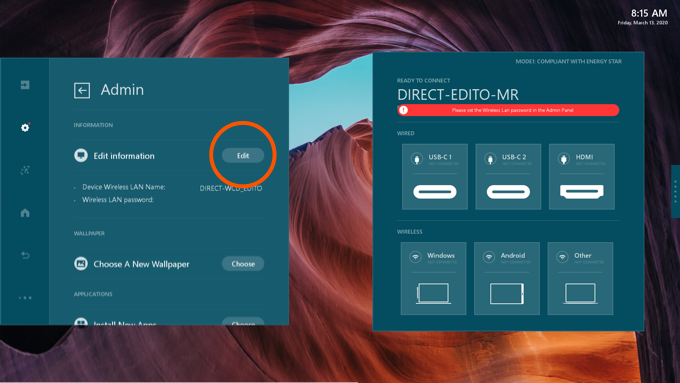Click the wallpaper picture icon
The image size is (680, 383).
pos(81,263)
